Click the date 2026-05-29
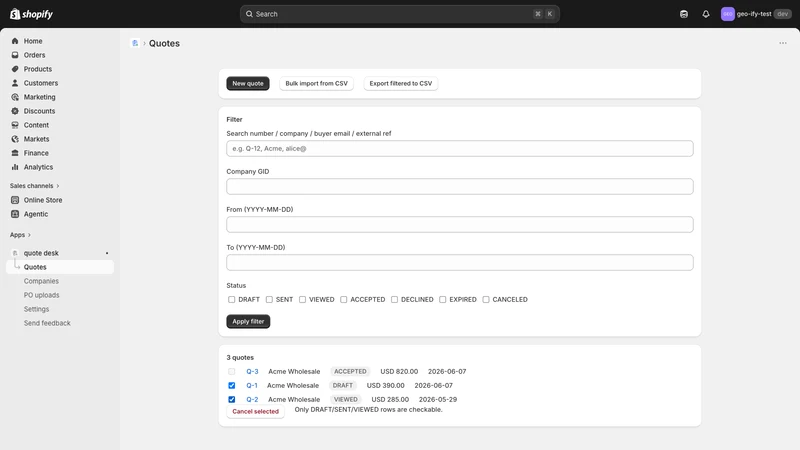 click(438, 399)
